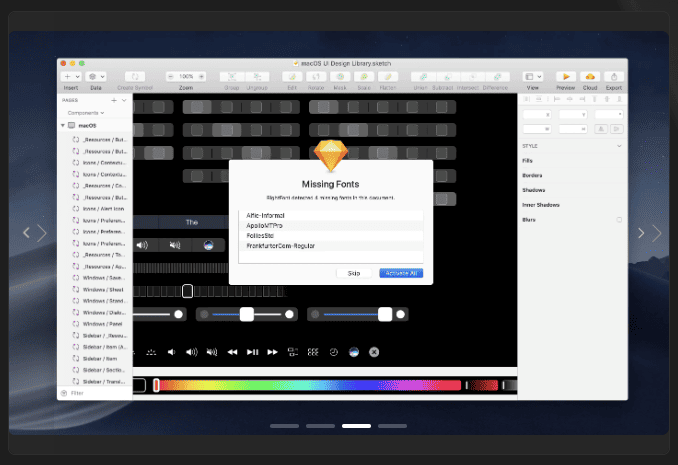Image resolution: width=678 pixels, height=465 pixels.
Task: Open the Inner Shadows section header
Action: 540,205
